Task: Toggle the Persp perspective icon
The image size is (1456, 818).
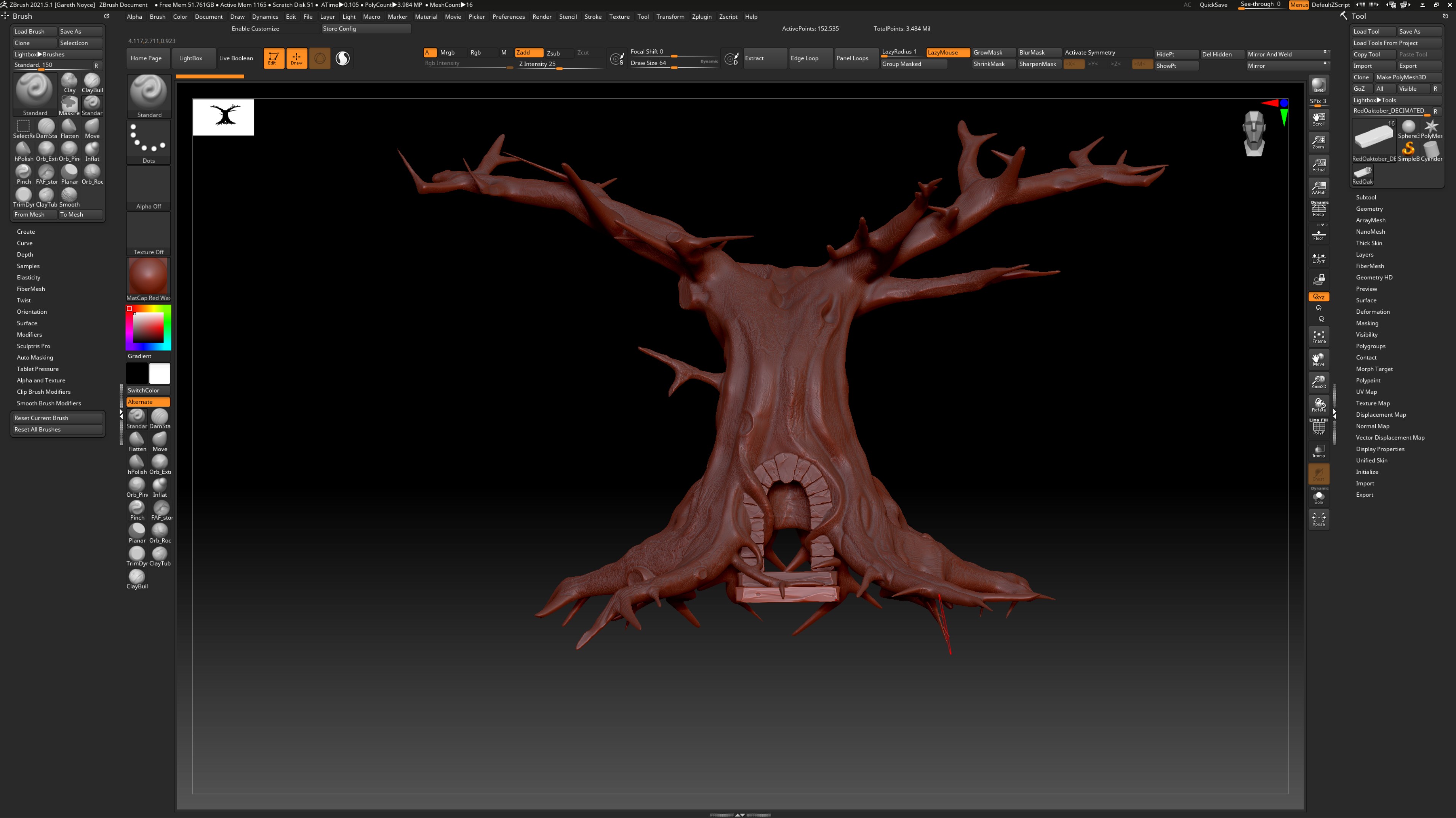Action: coord(1318,209)
